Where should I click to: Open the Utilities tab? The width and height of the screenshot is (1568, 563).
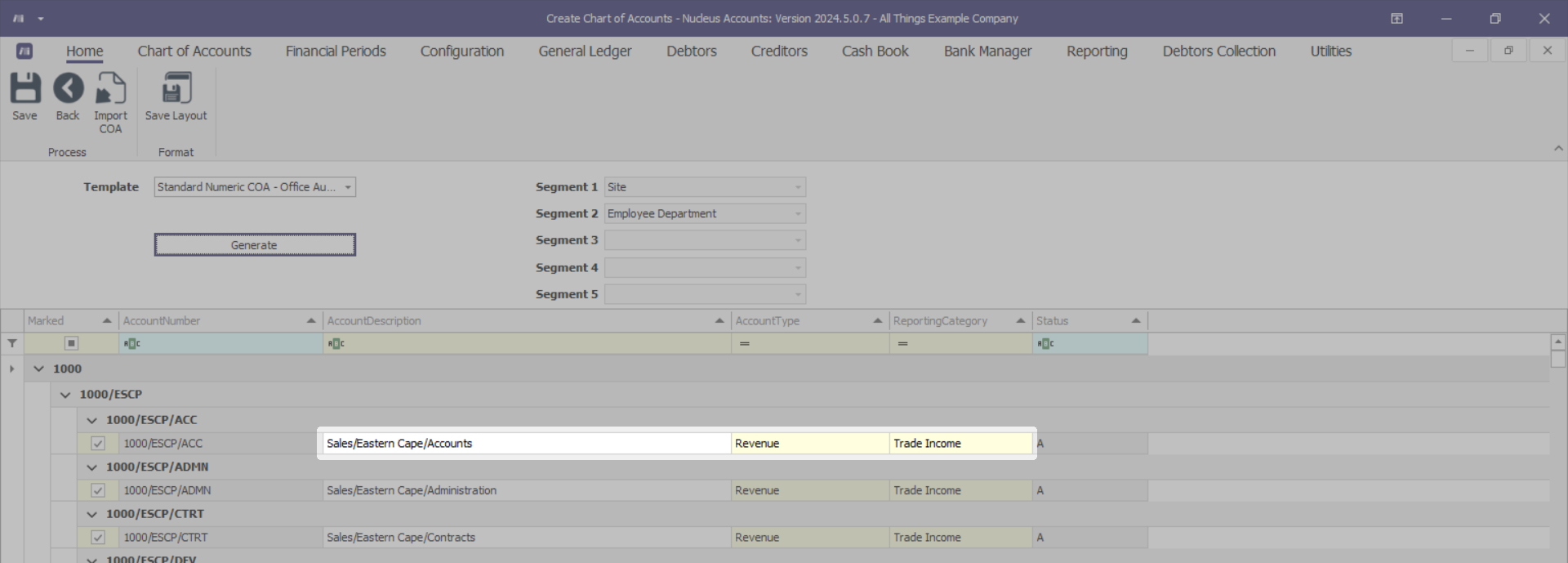(x=1331, y=51)
